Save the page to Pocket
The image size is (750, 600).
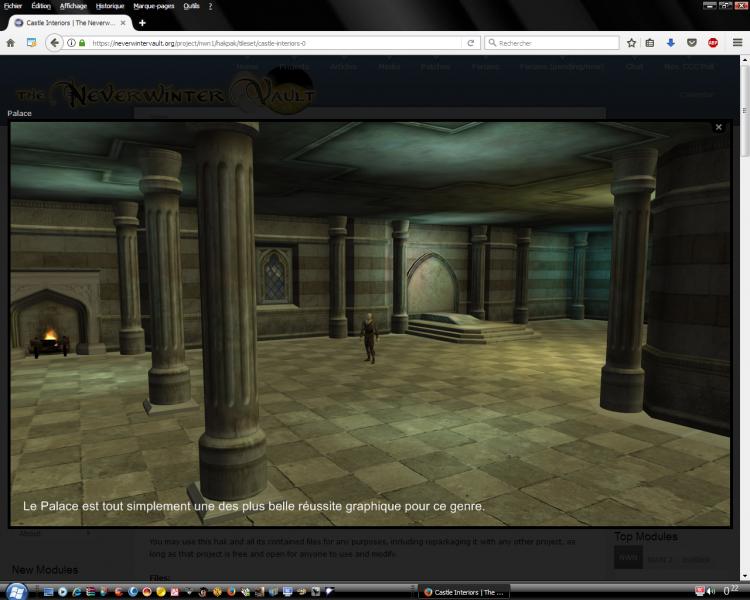coord(692,43)
